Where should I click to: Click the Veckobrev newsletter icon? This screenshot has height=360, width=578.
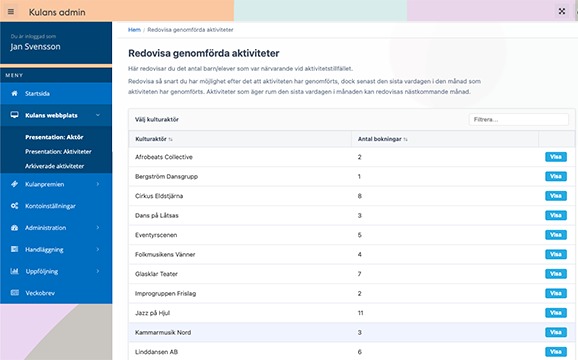14,293
